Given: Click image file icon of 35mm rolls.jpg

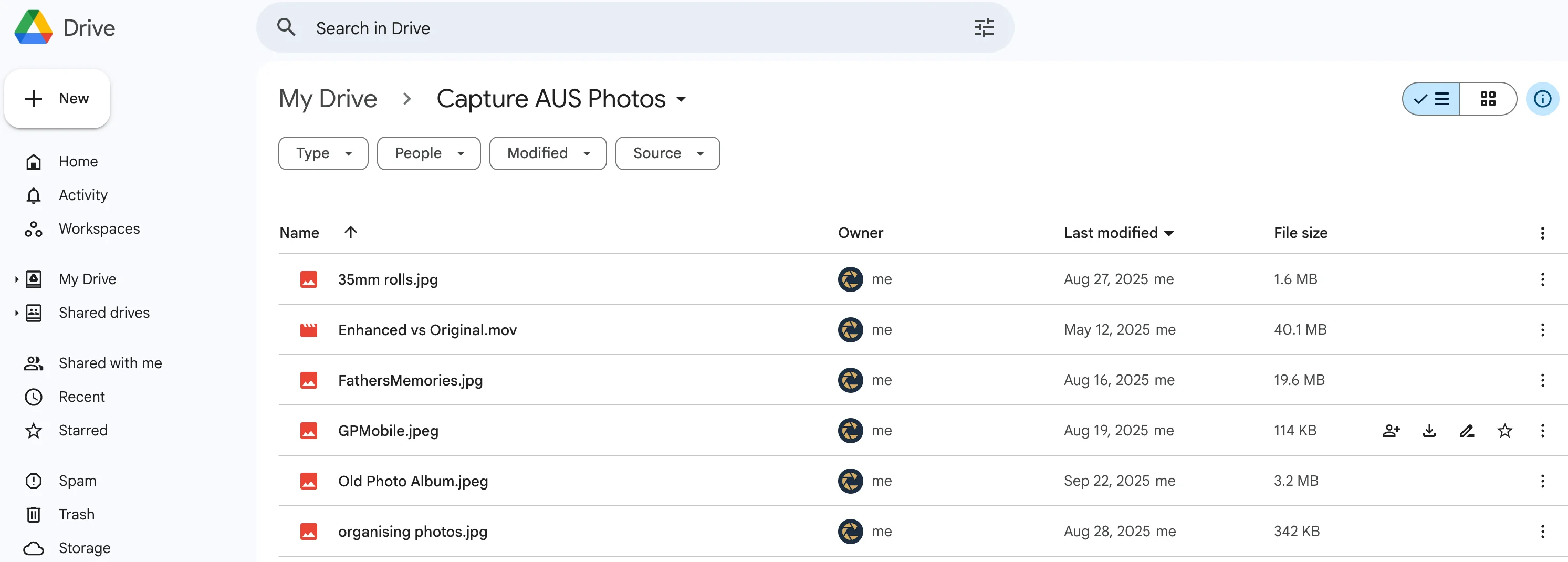Looking at the screenshot, I should click(309, 279).
